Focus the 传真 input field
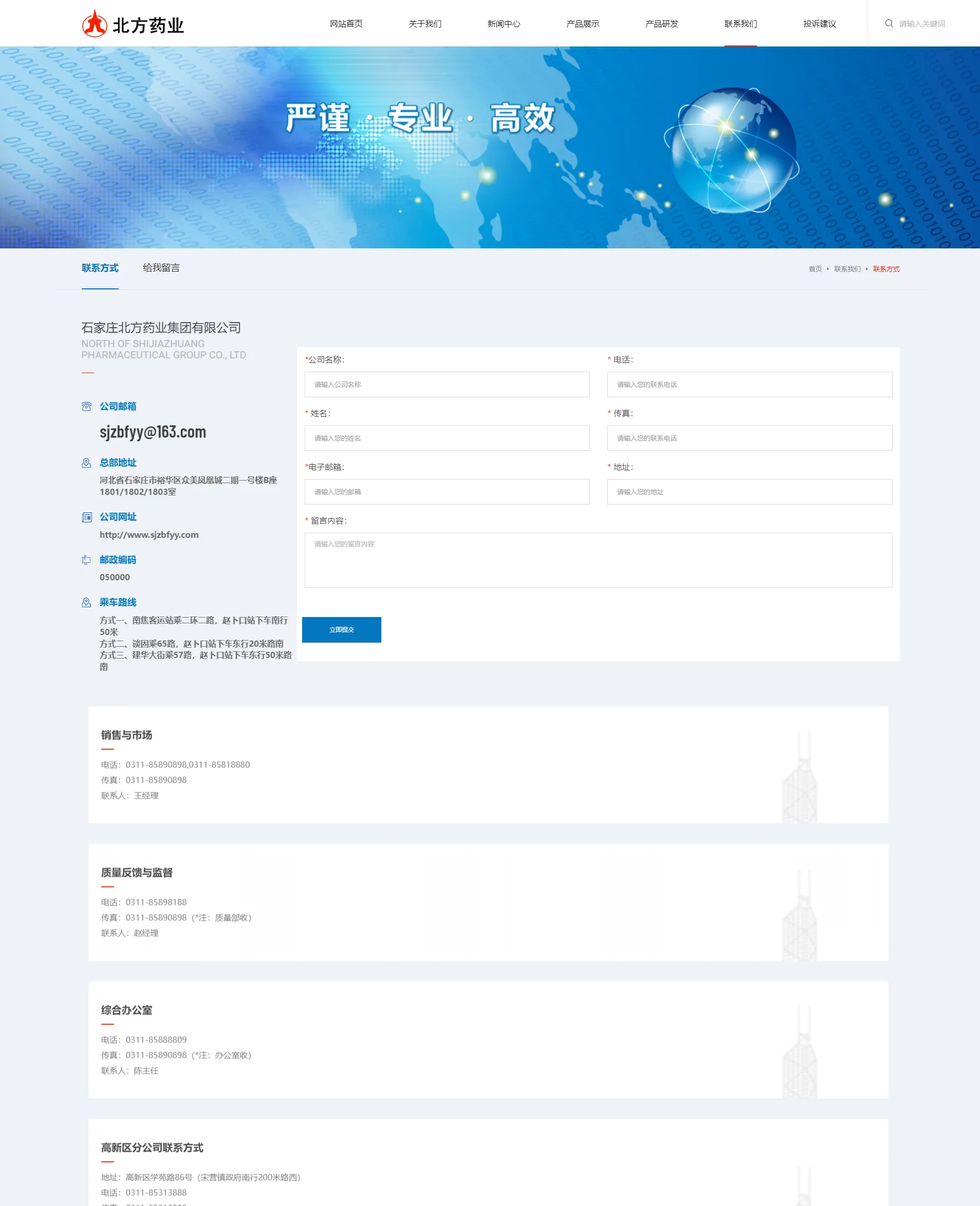980x1206 pixels. pyautogui.click(x=749, y=438)
